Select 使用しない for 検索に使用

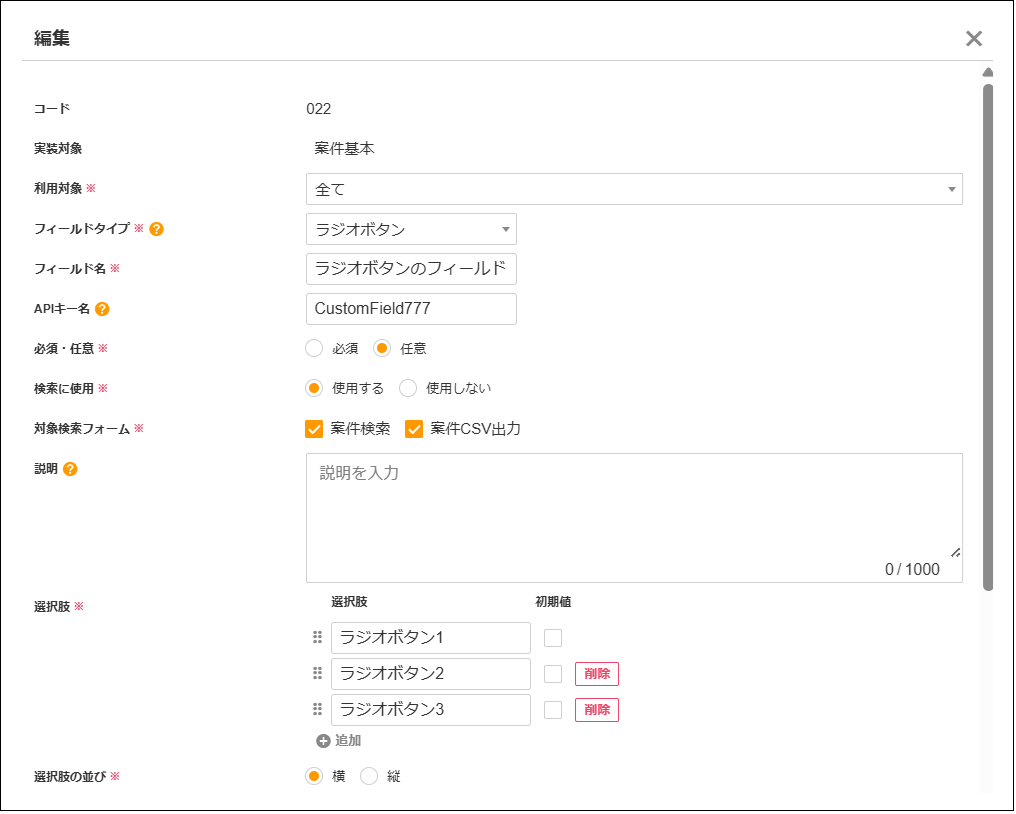click(x=408, y=389)
